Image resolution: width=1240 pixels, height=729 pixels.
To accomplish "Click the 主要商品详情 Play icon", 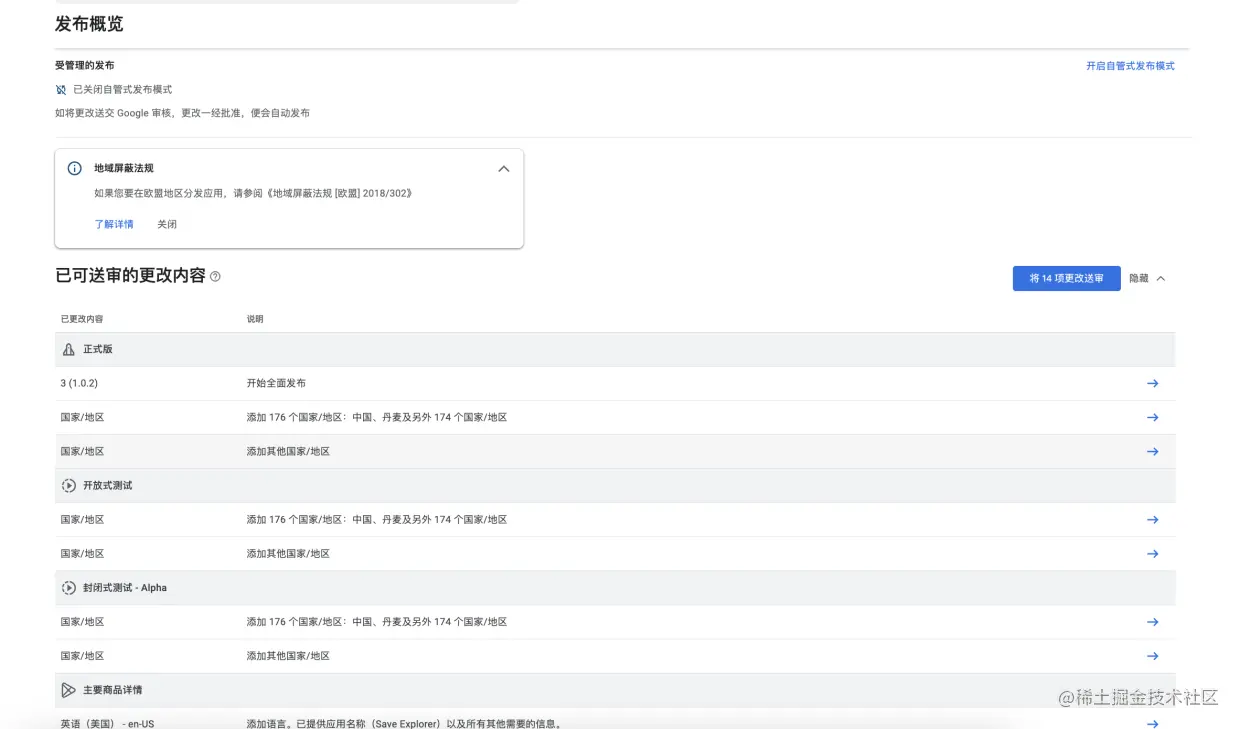I will coord(68,690).
